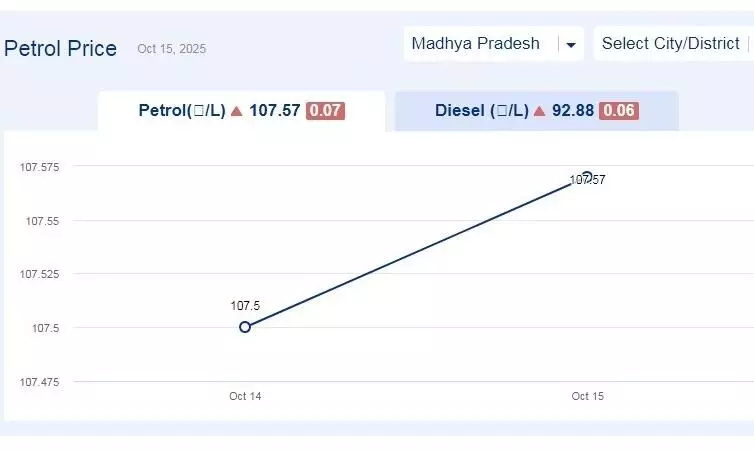The image size is (754, 452).
Task: Open the Madhya Pradesh state dropdown
Action: point(476,44)
